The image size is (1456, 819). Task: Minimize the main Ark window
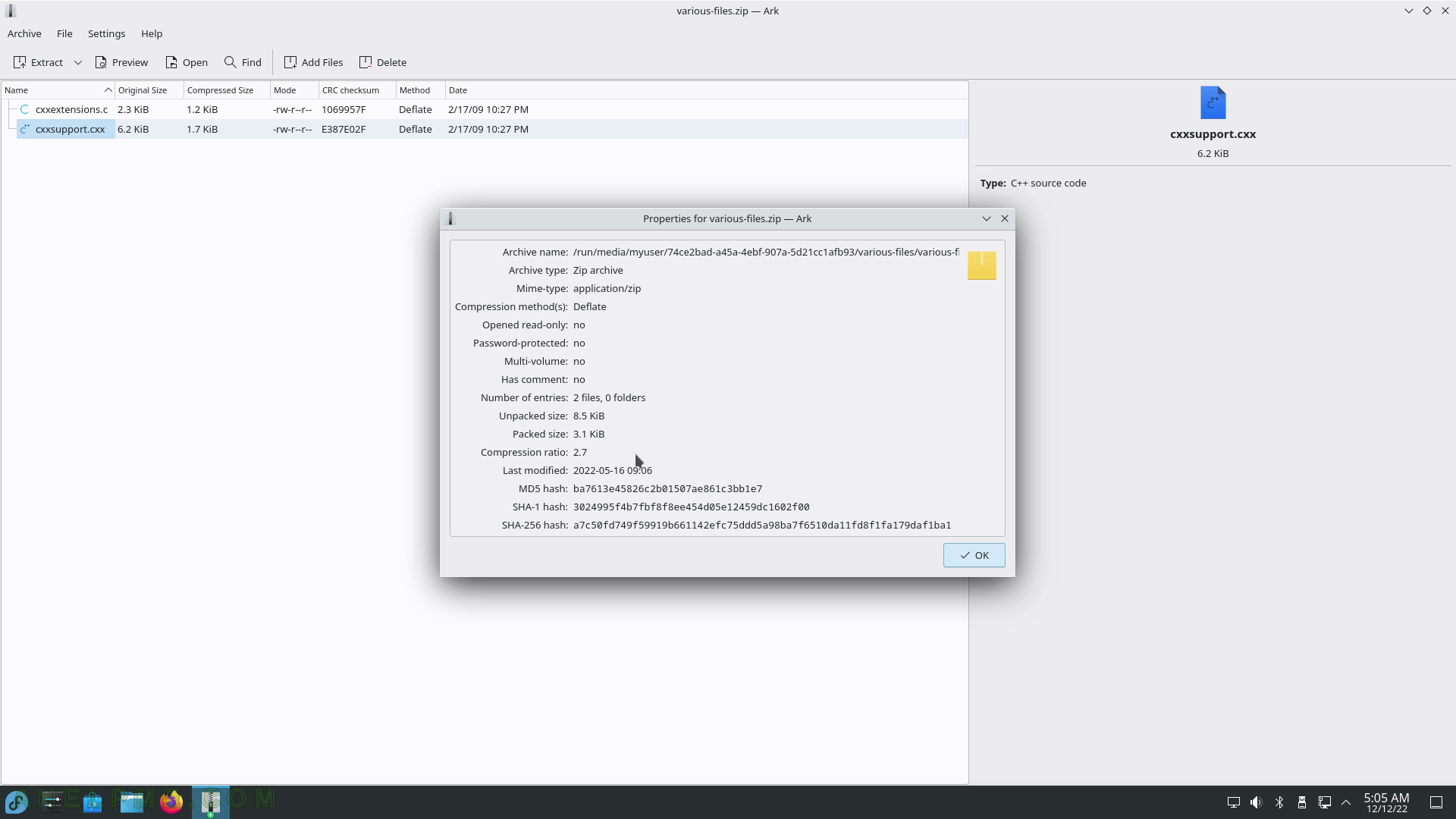tap(1408, 11)
